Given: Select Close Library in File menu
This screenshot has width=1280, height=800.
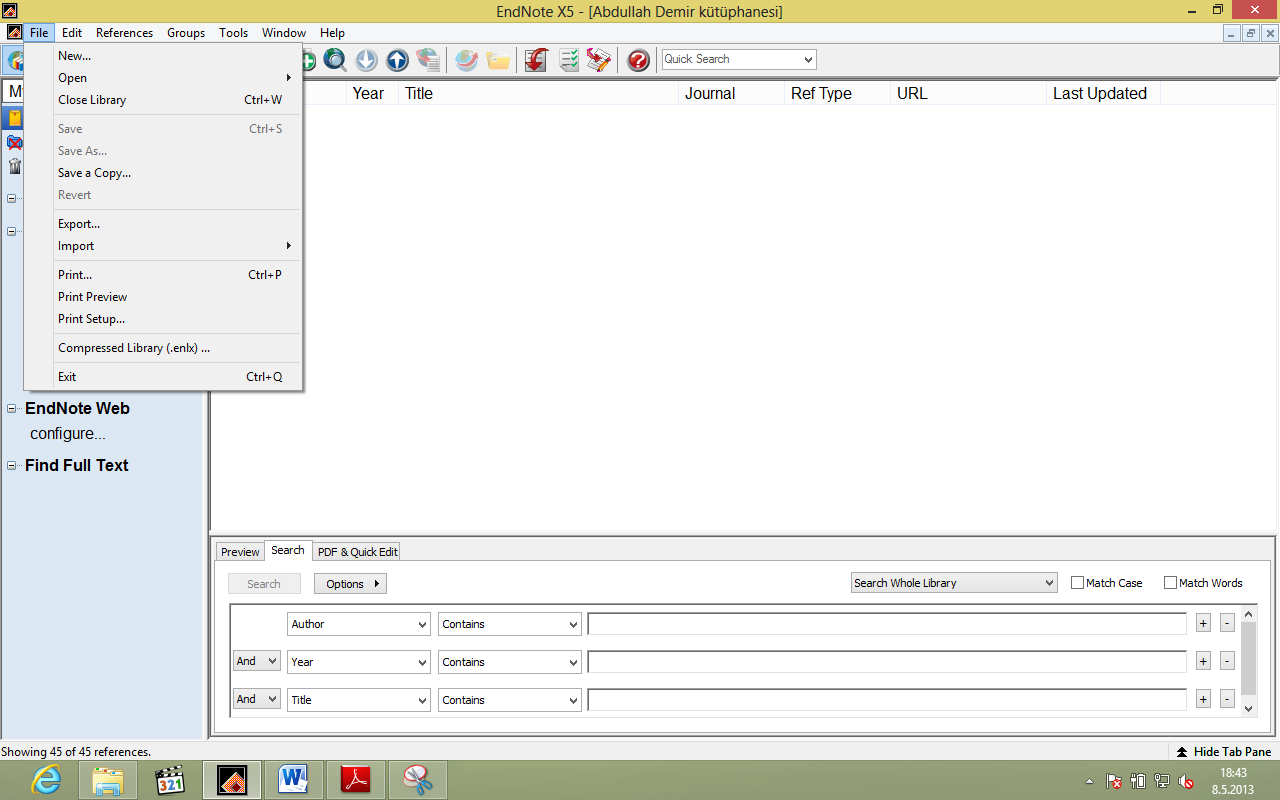Looking at the screenshot, I should (164, 100).
